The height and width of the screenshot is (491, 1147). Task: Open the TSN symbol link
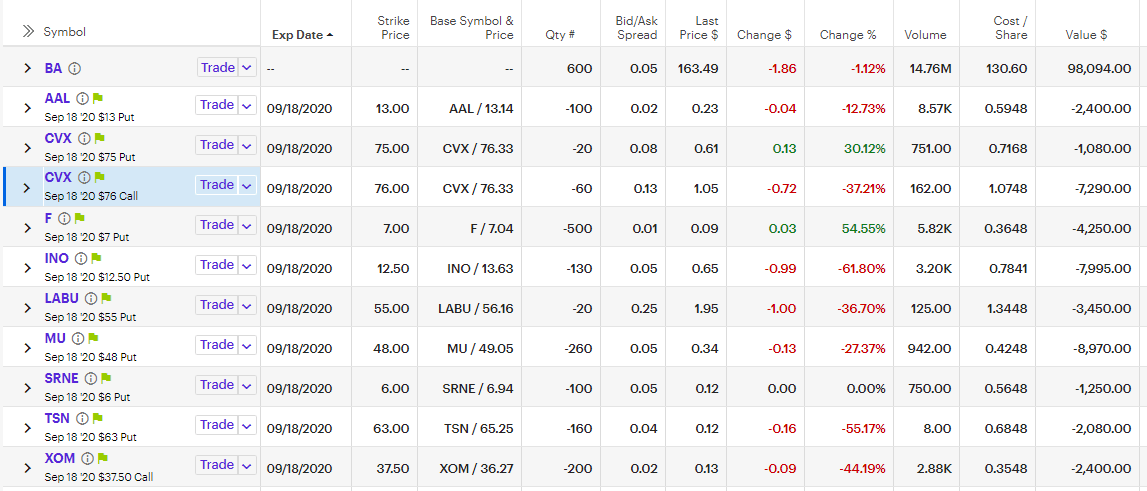click(x=57, y=418)
